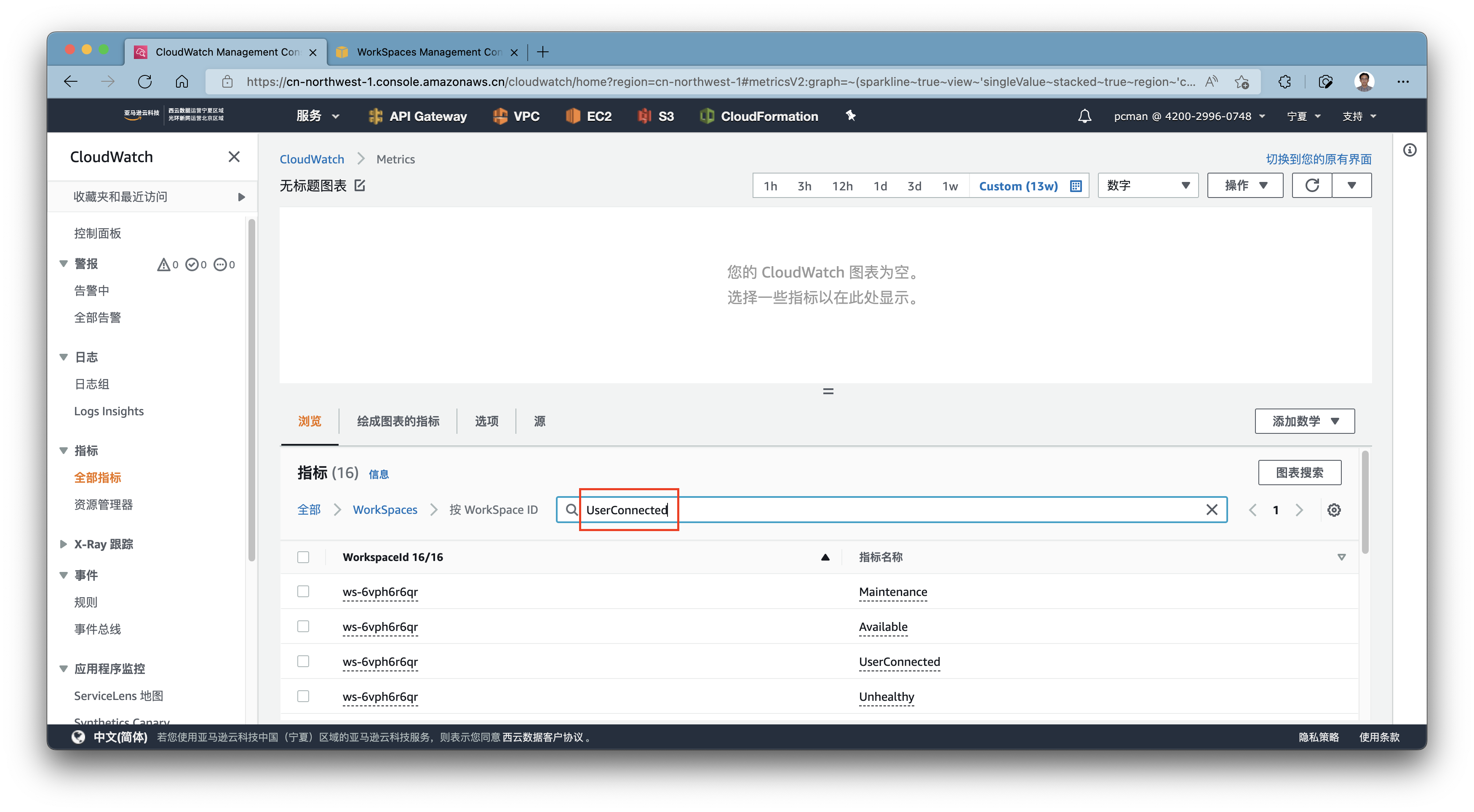Viewport: 1474px width, 812px height.
Task: Clear the UserConnected search text
Action: coord(1211,510)
